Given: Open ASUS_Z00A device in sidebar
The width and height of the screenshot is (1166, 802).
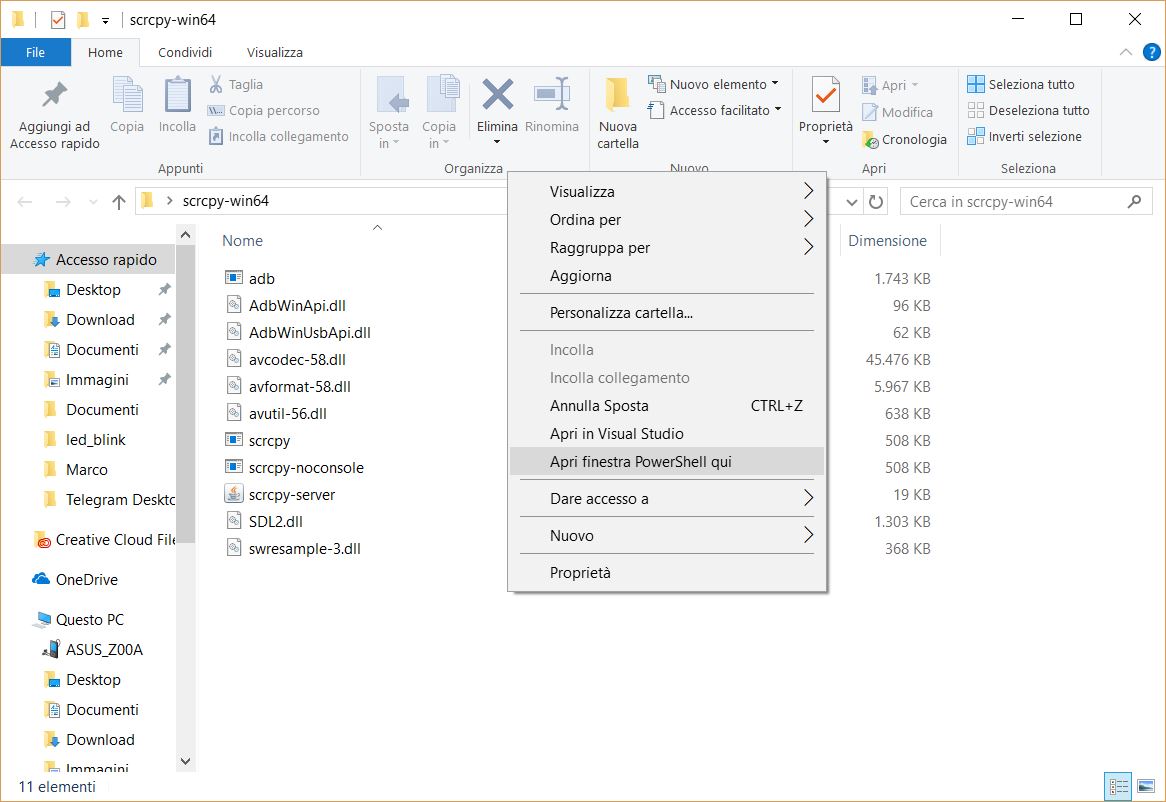Looking at the screenshot, I should click(x=92, y=650).
